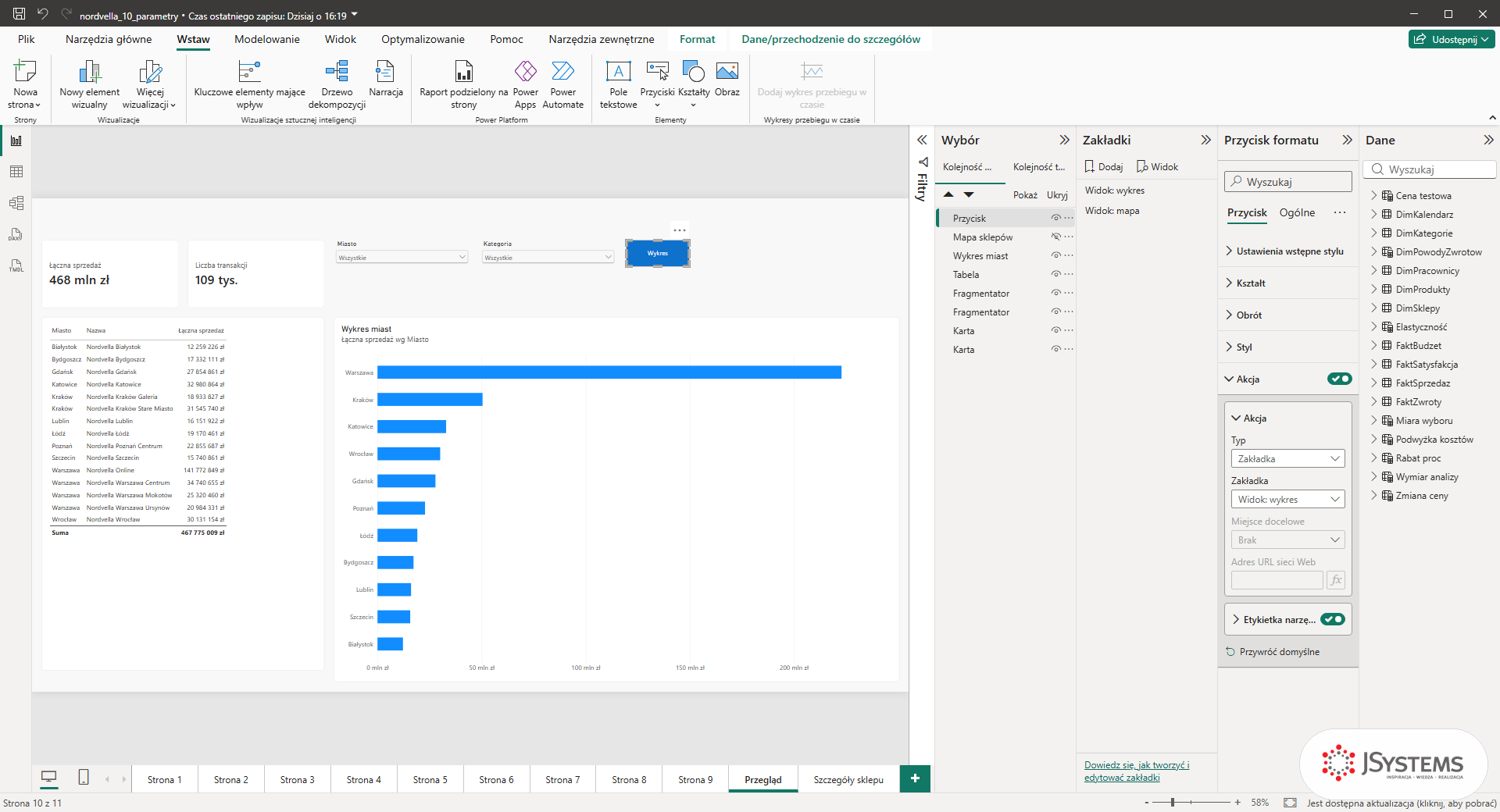Insert a text box from the ribbon
1500x812 pixels.
618,84
